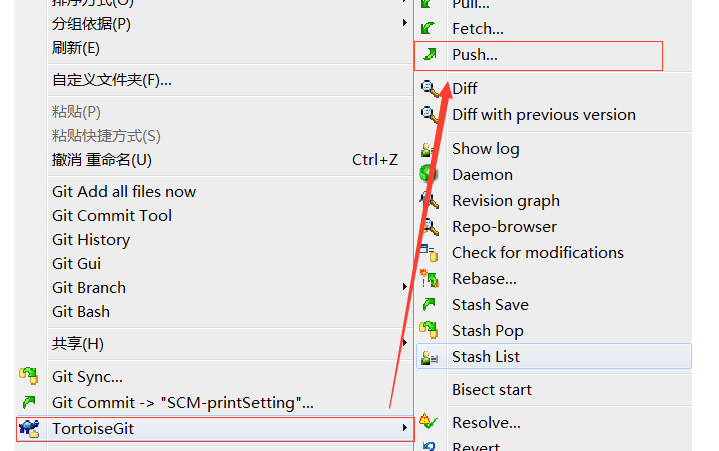
Task: Click the Daemon globe icon
Action: (429, 174)
